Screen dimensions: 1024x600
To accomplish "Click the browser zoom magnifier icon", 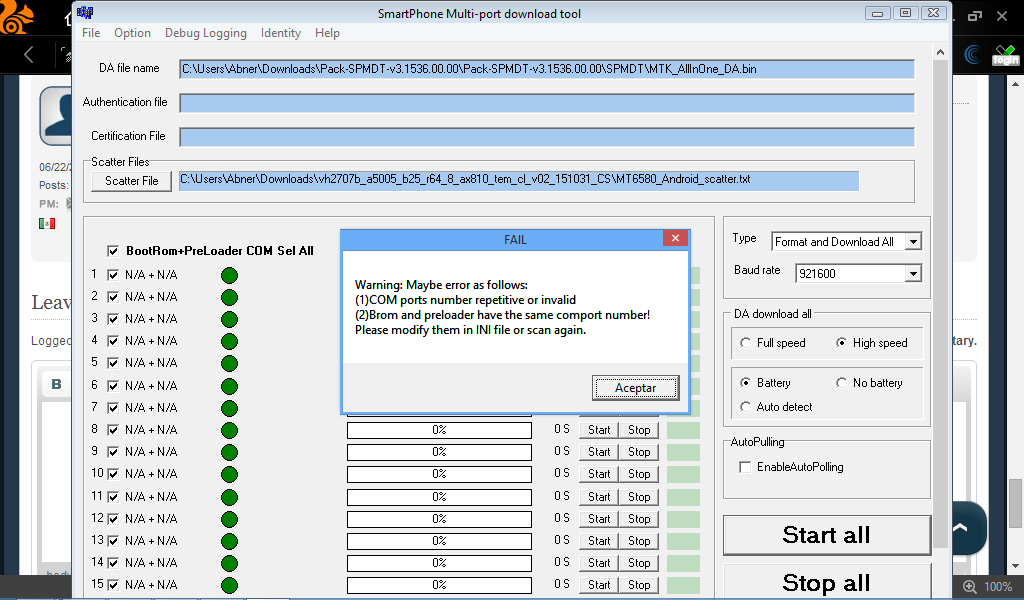I will point(970,587).
